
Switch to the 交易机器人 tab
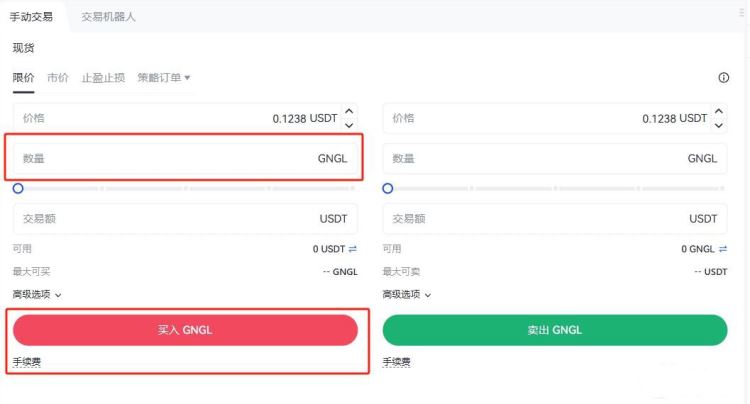coord(108,17)
